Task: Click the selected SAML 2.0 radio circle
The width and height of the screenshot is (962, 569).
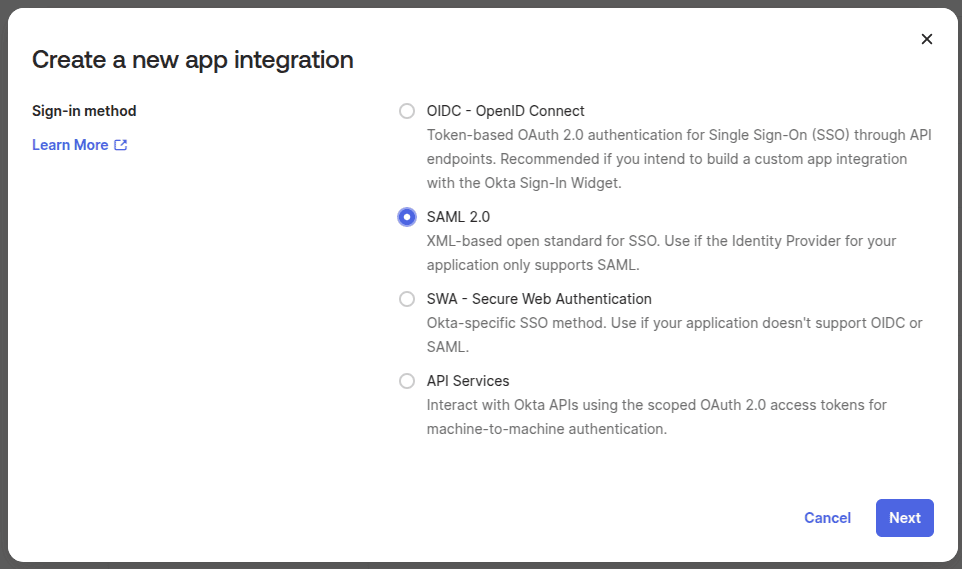Action: (407, 217)
